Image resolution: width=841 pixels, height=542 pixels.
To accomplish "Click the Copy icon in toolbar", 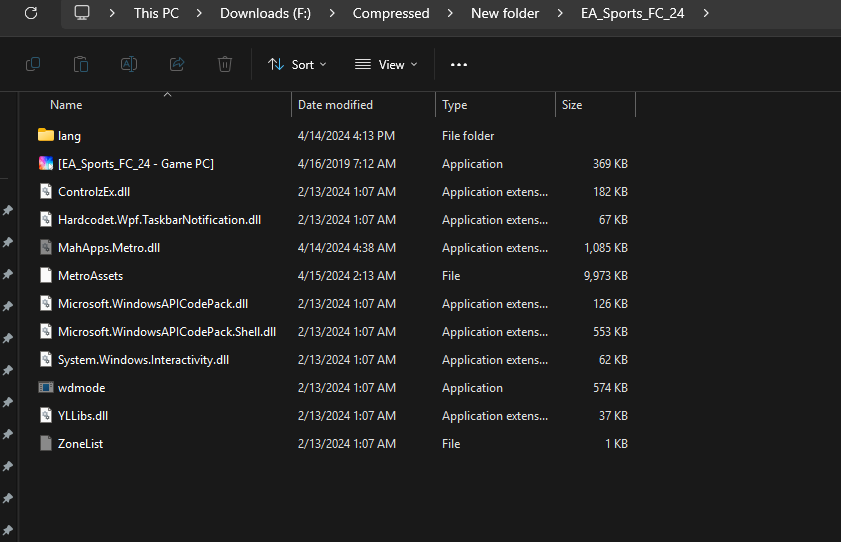I will pos(33,64).
